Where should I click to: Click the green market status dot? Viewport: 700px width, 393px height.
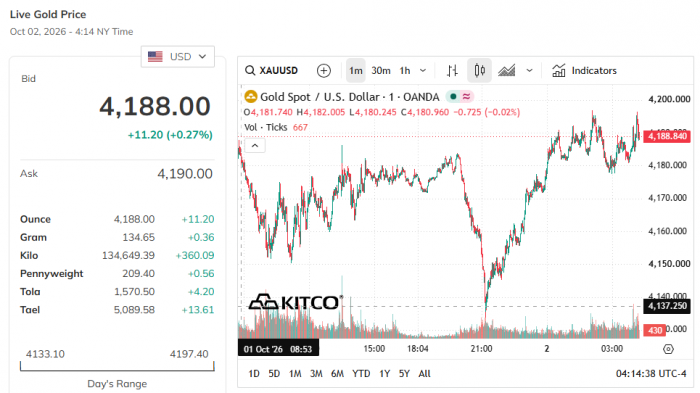click(x=453, y=96)
